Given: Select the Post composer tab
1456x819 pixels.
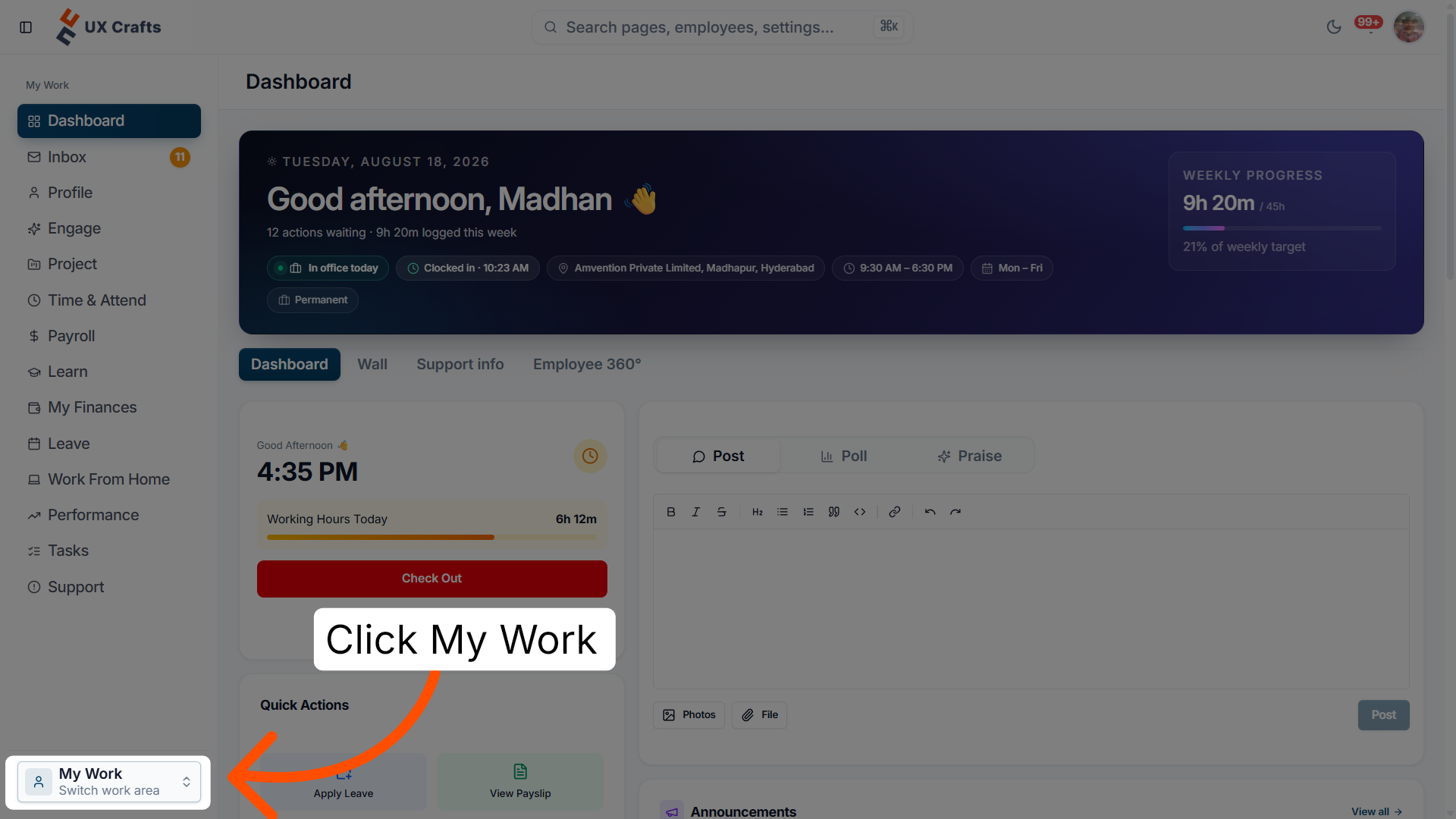Looking at the screenshot, I should click(718, 456).
